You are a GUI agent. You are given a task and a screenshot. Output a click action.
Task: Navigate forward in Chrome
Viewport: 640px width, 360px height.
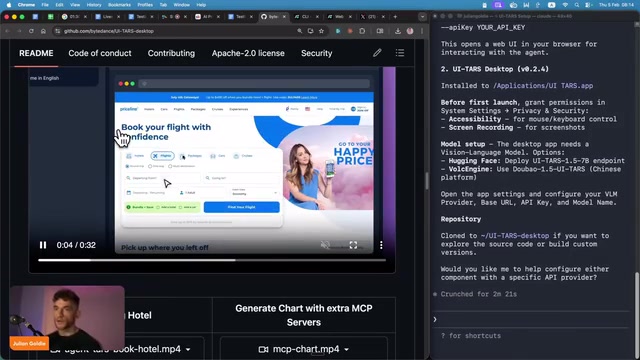coord(19,31)
